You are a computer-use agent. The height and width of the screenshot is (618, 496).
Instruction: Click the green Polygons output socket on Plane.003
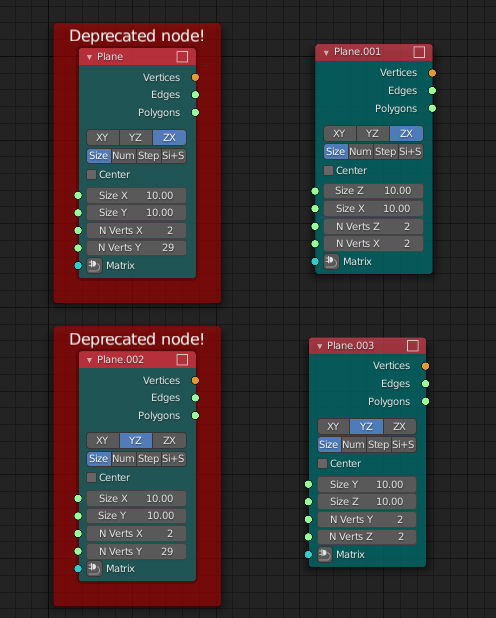425,401
